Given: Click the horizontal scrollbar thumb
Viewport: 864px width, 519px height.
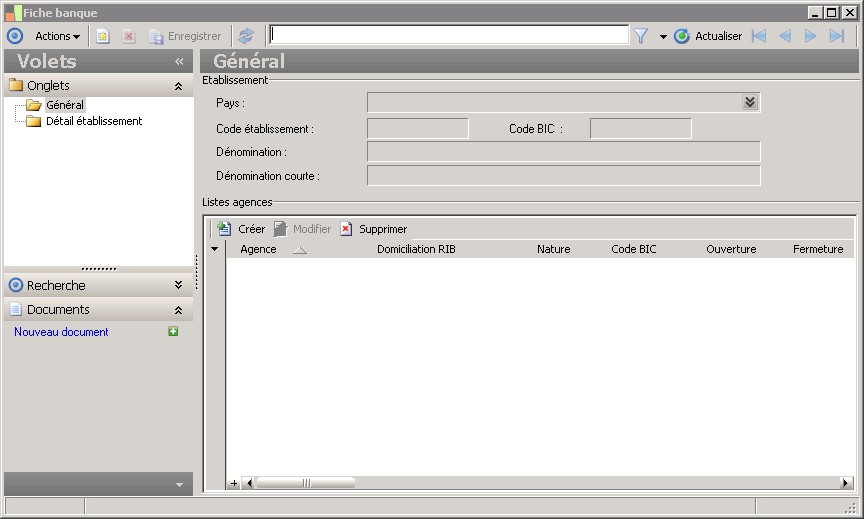Looking at the screenshot, I should pyautogui.click(x=305, y=483).
